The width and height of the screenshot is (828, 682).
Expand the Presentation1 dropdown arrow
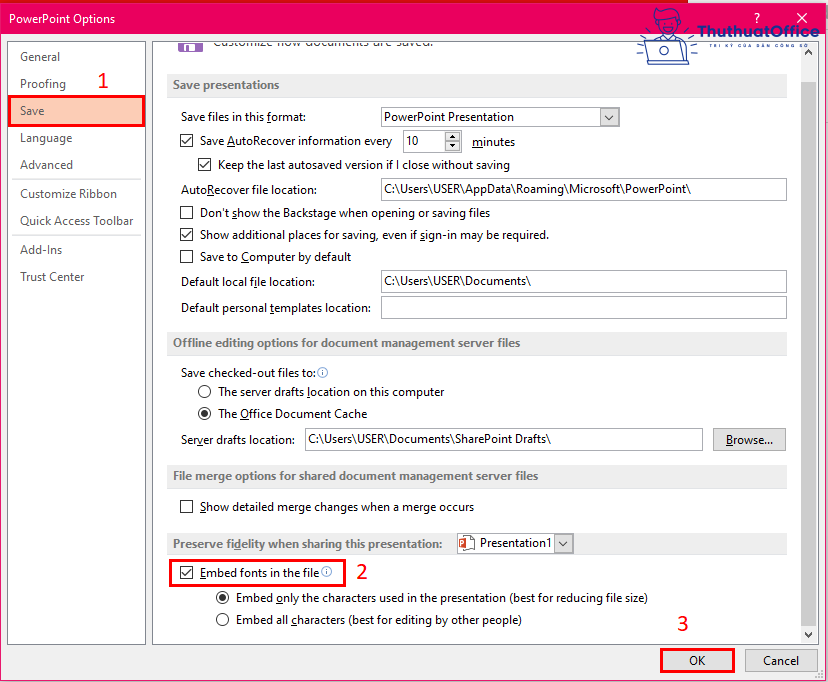(x=564, y=543)
